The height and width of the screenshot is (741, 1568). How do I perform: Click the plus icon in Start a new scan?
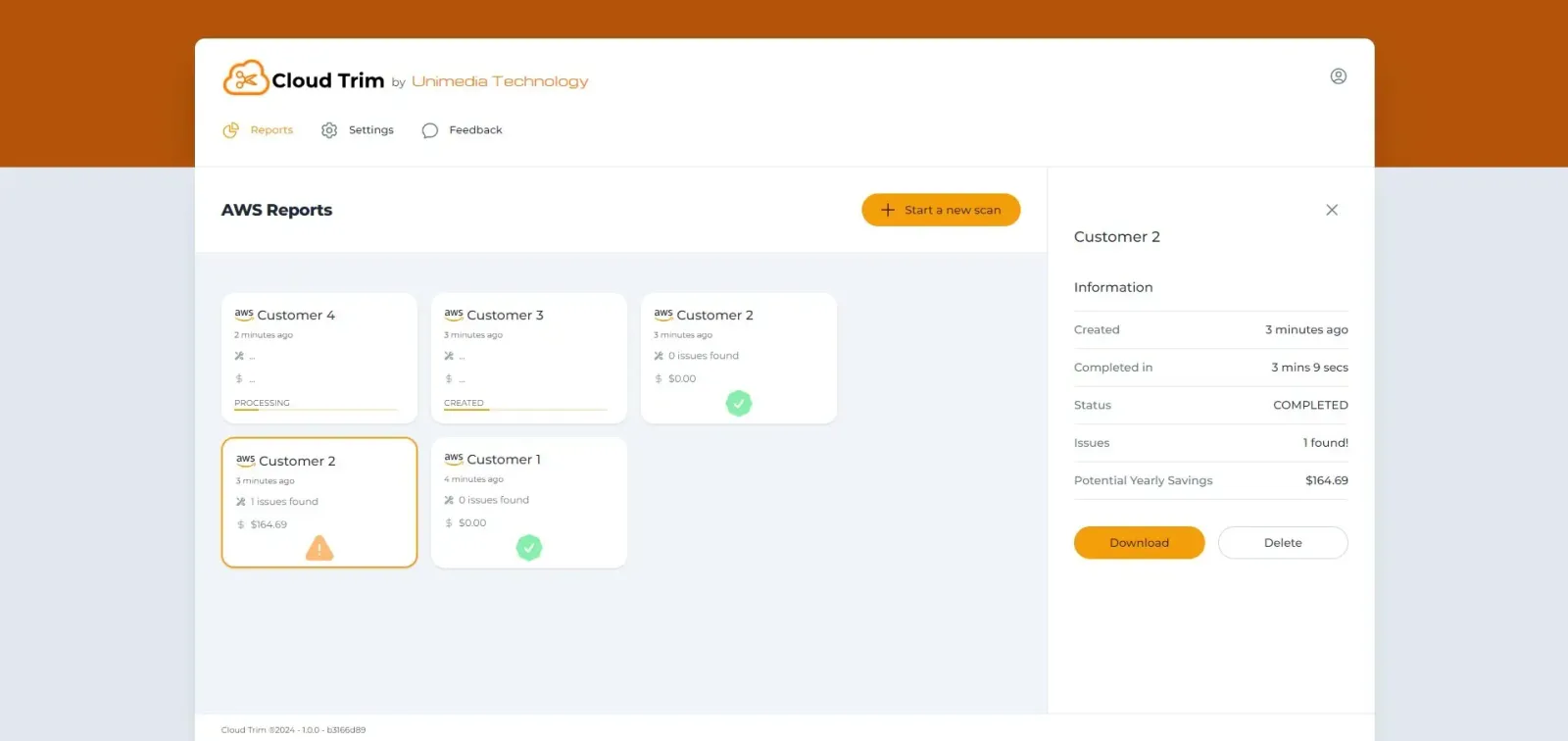888,210
